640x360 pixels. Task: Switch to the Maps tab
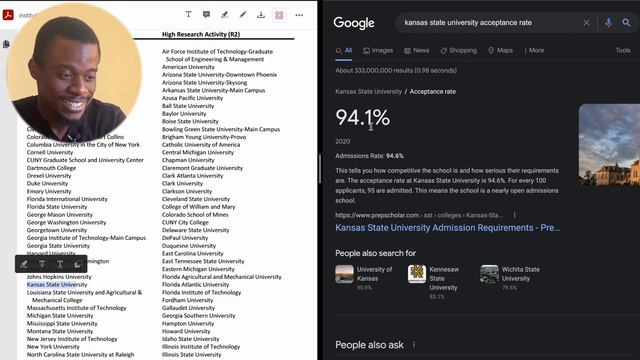click(x=500, y=51)
